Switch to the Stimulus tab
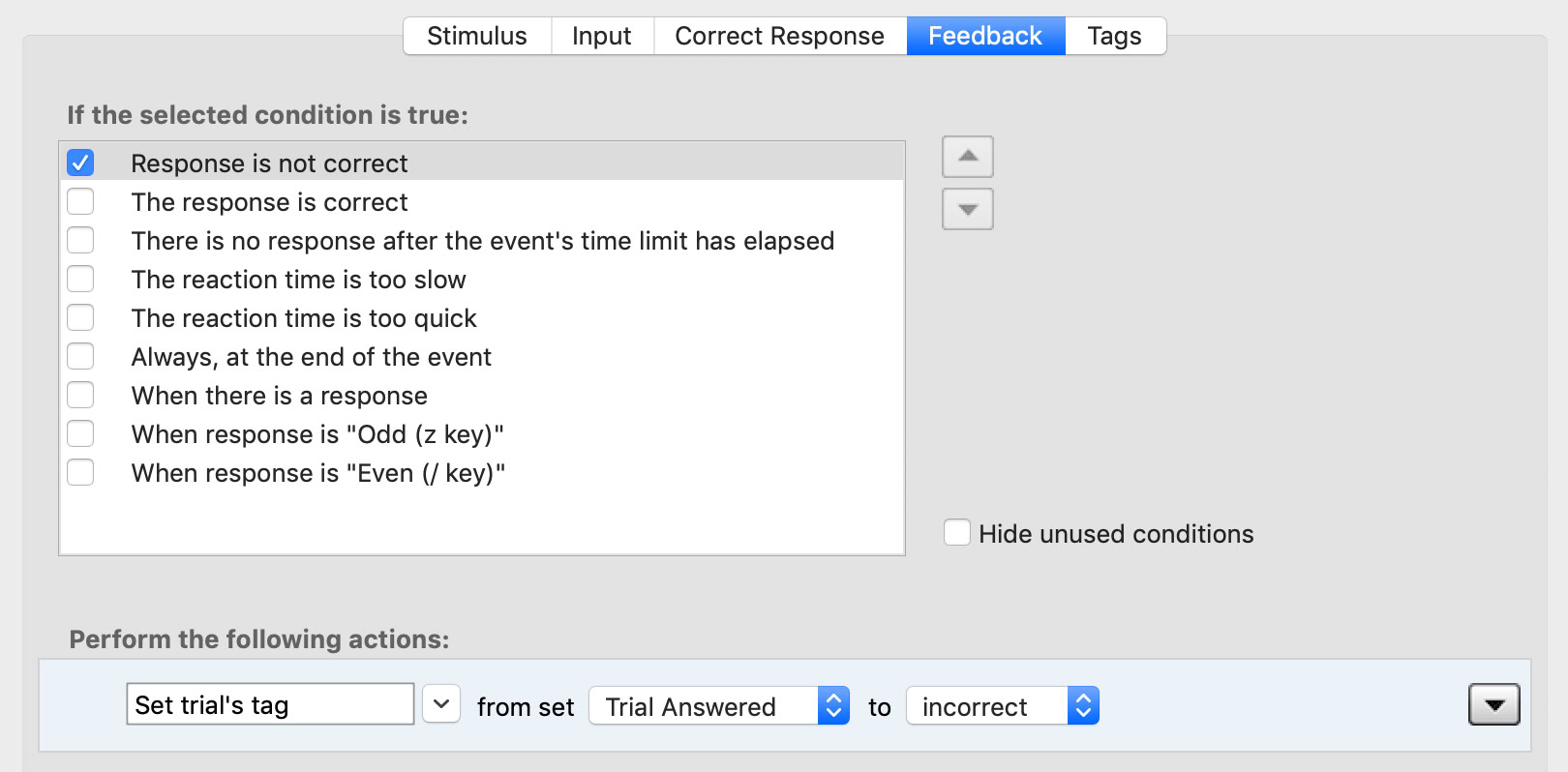This screenshot has height=772, width=1568. coord(477,36)
